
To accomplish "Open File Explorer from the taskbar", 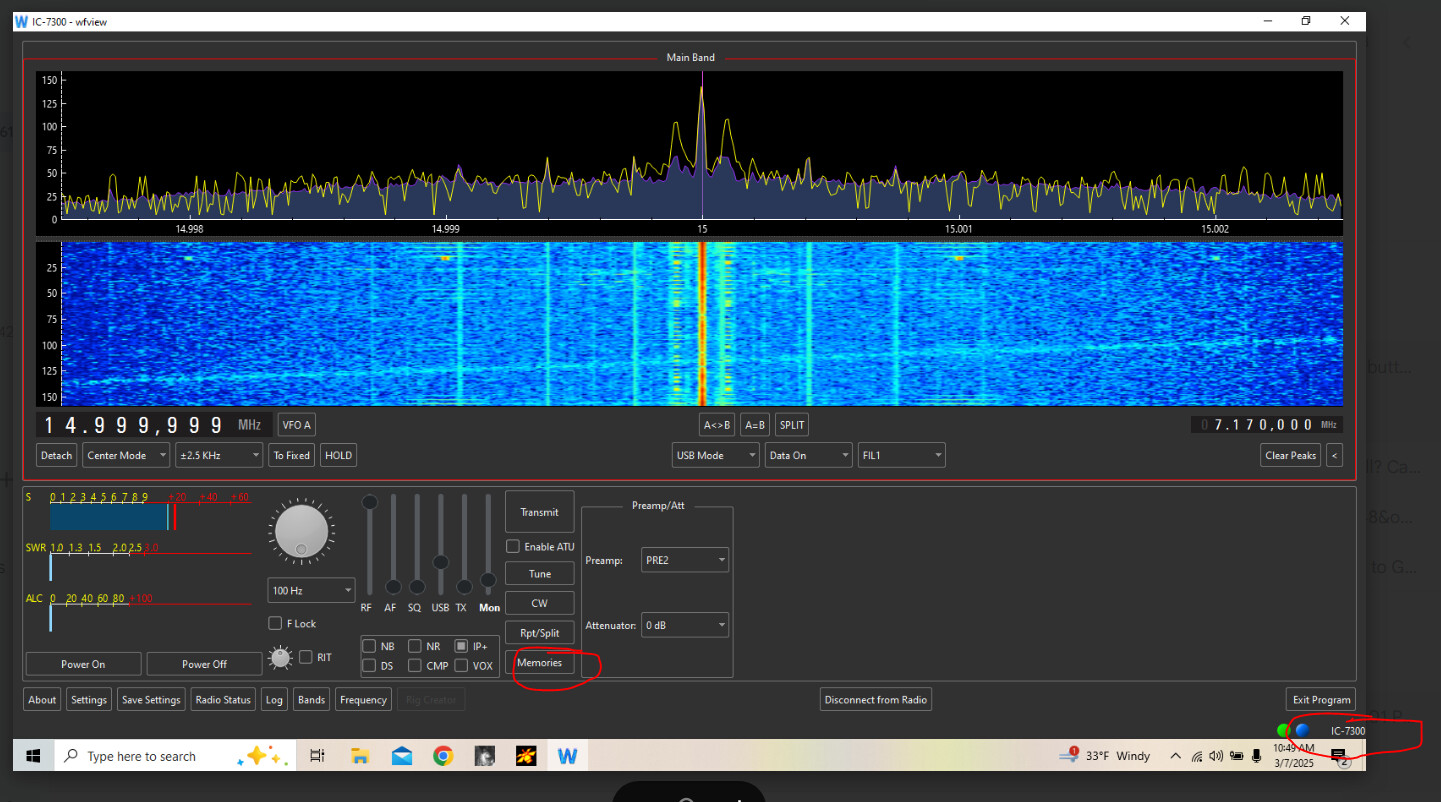I will [360, 756].
